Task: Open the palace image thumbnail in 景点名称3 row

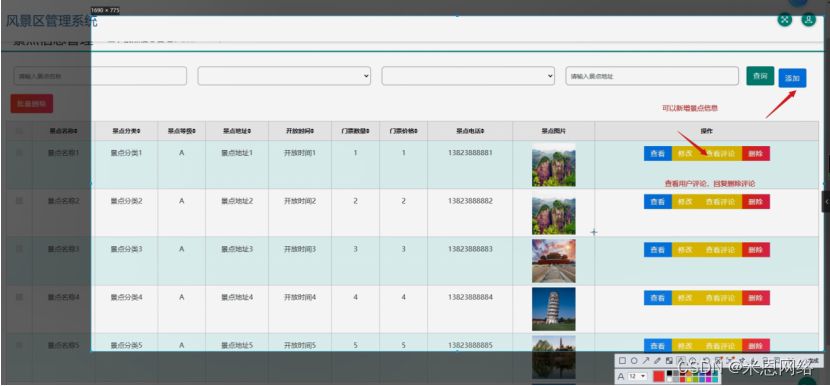Action: pyautogui.click(x=554, y=261)
